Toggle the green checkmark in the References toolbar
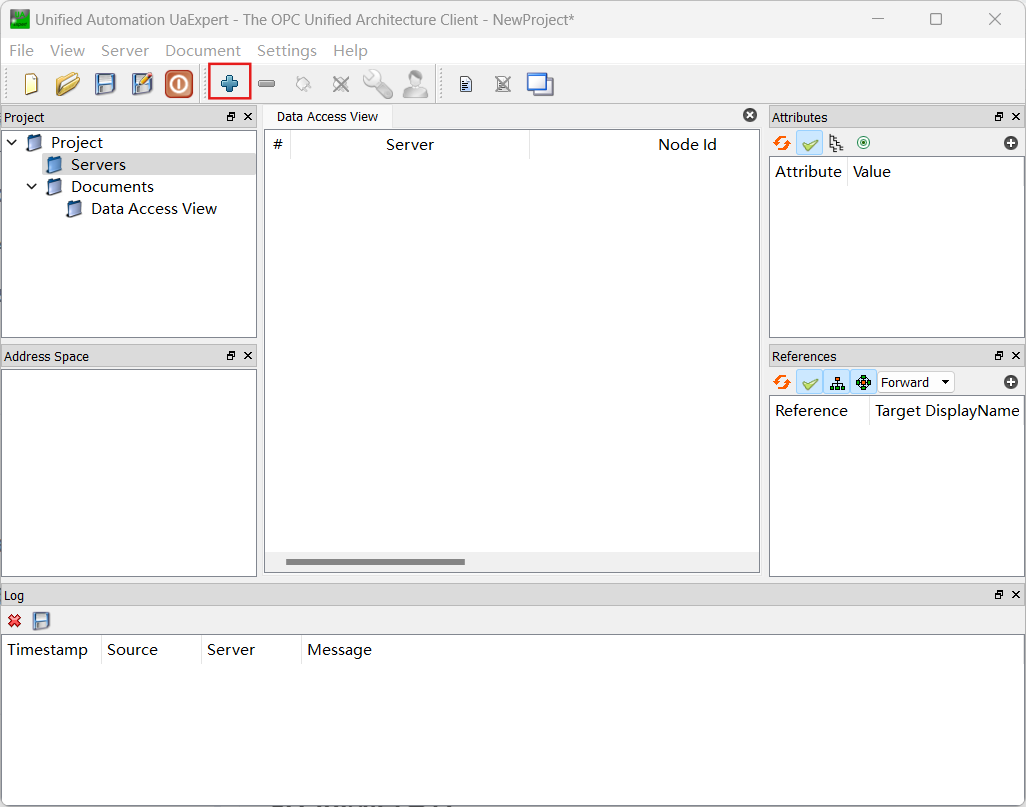This screenshot has height=807, width=1026. point(809,382)
